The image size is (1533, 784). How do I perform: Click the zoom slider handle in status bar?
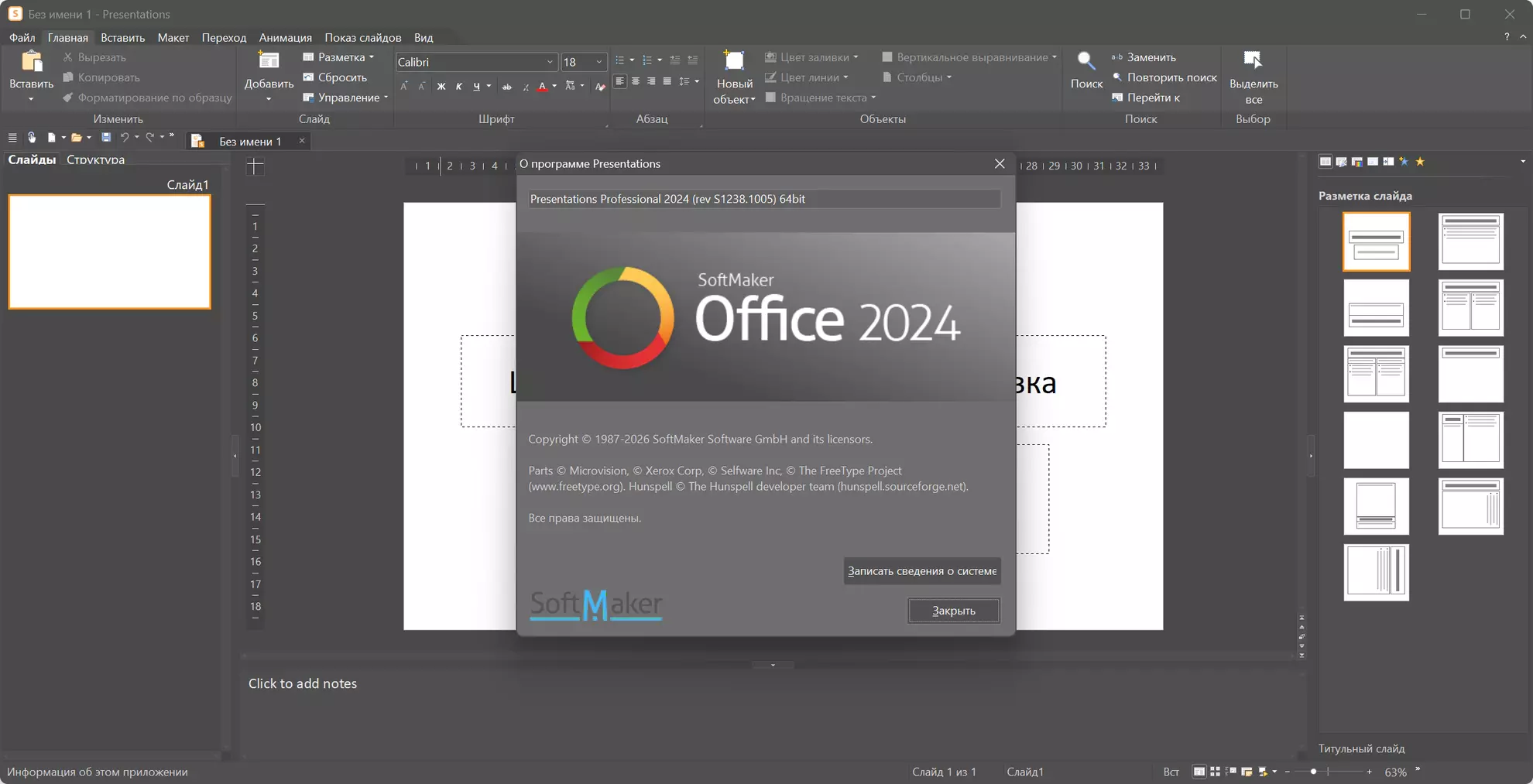click(x=1313, y=772)
